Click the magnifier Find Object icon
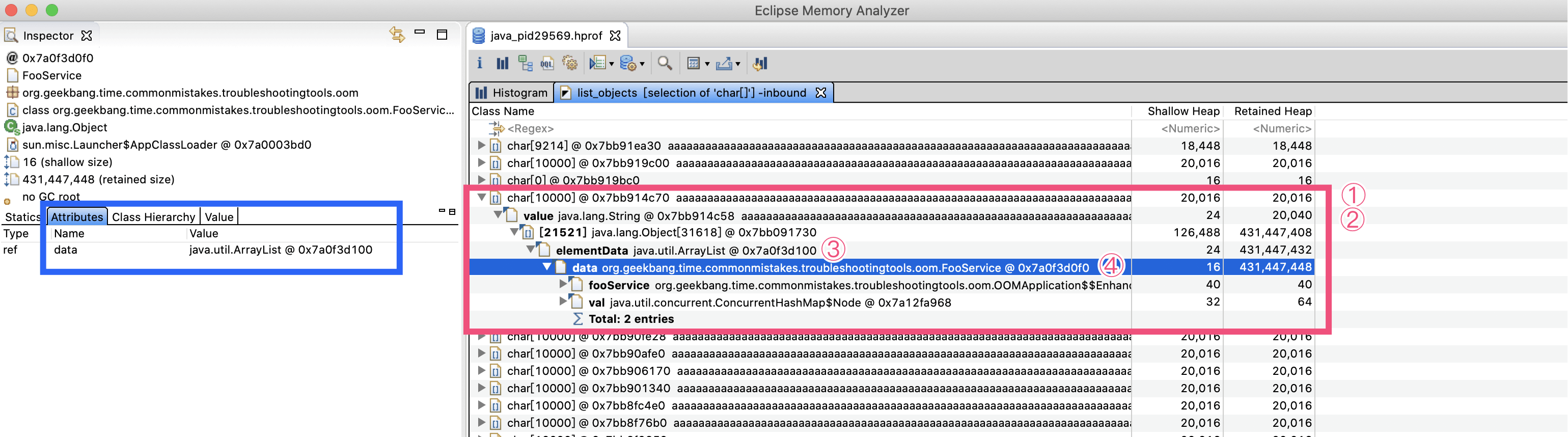The height and width of the screenshot is (437, 1568). point(665,63)
